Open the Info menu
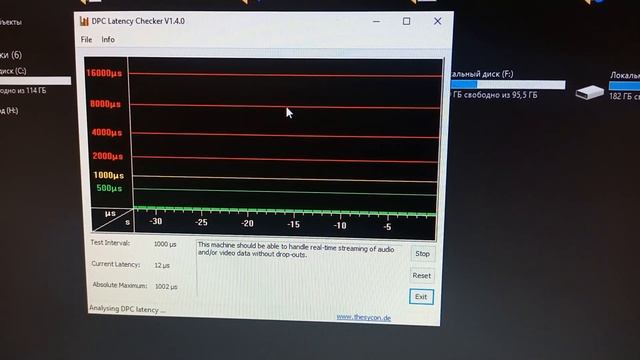The width and height of the screenshot is (640, 360). coord(108,40)
